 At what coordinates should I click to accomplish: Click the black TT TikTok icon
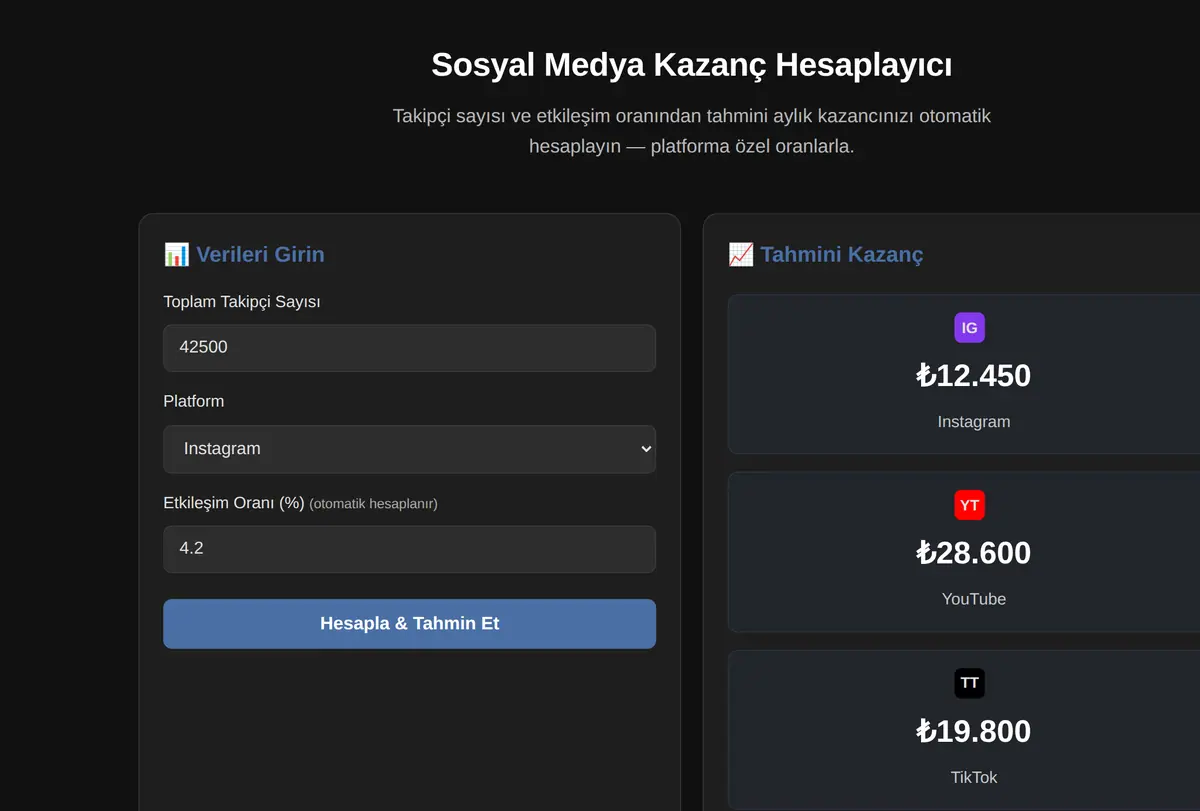click(x=969, y=683)
